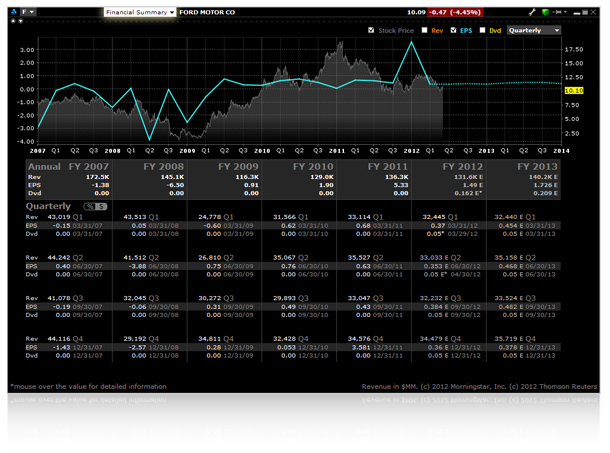Click the blue logo icon in title bar
Image resolution: width=610 pixels, height=453 pixels.
14,12
